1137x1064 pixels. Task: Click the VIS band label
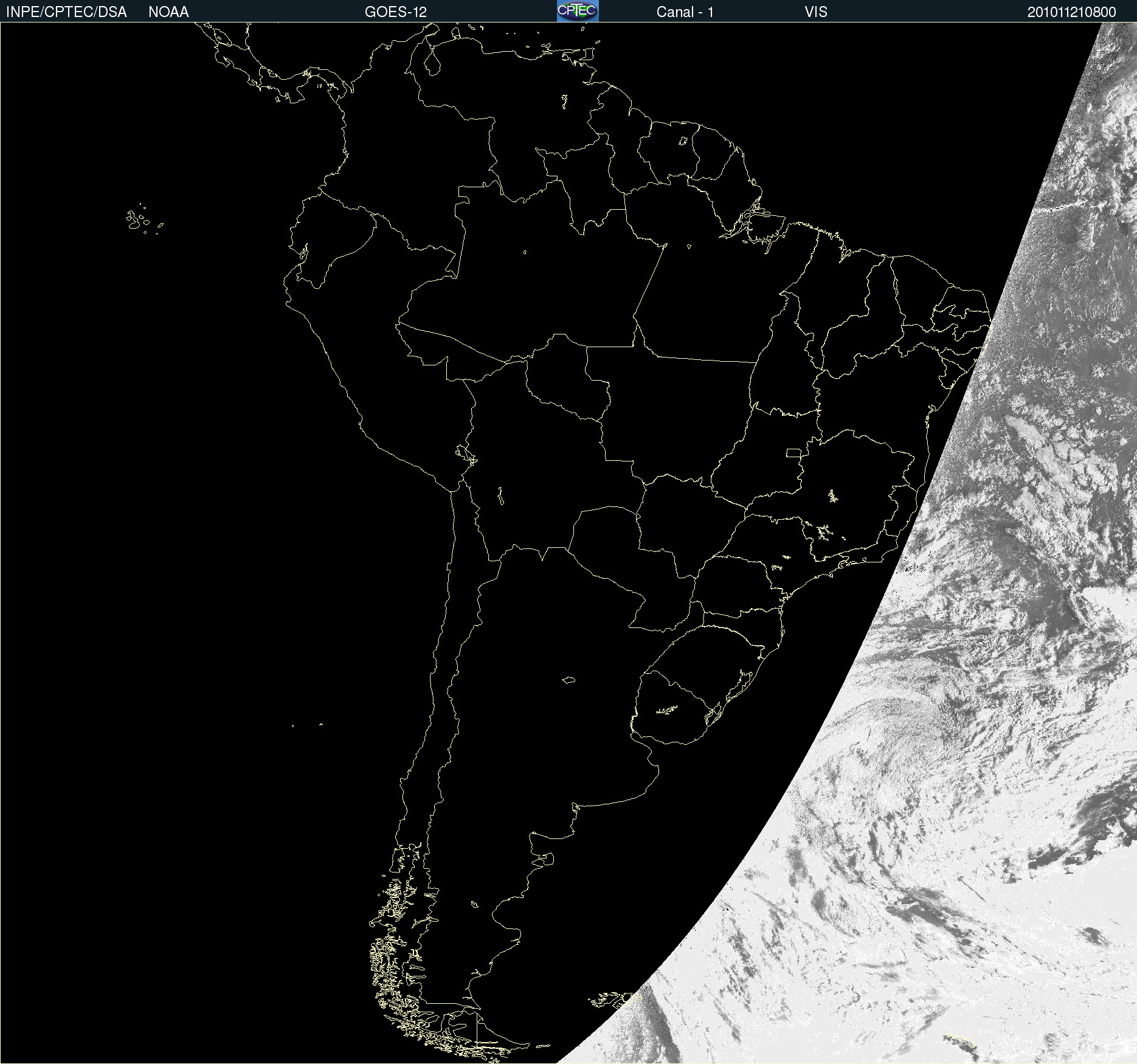click(x=816, y=12)
